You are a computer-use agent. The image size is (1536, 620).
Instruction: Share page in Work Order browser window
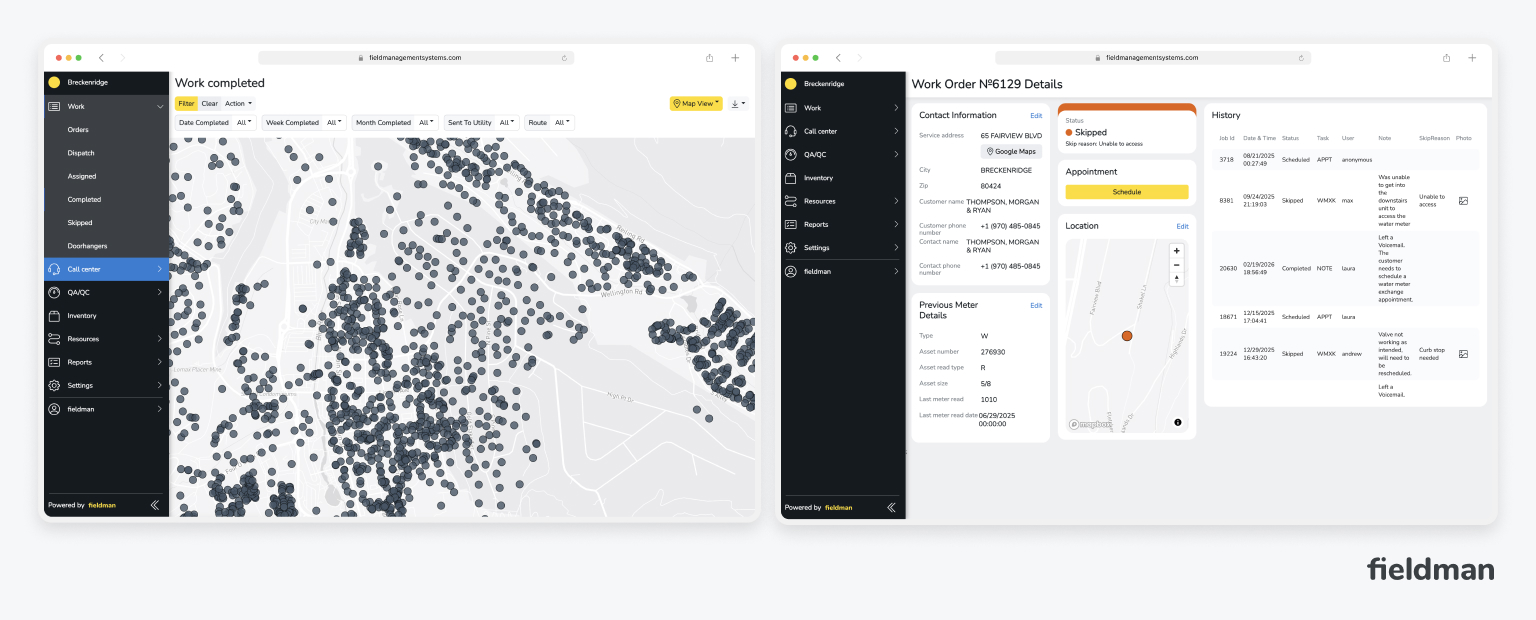1446,58
